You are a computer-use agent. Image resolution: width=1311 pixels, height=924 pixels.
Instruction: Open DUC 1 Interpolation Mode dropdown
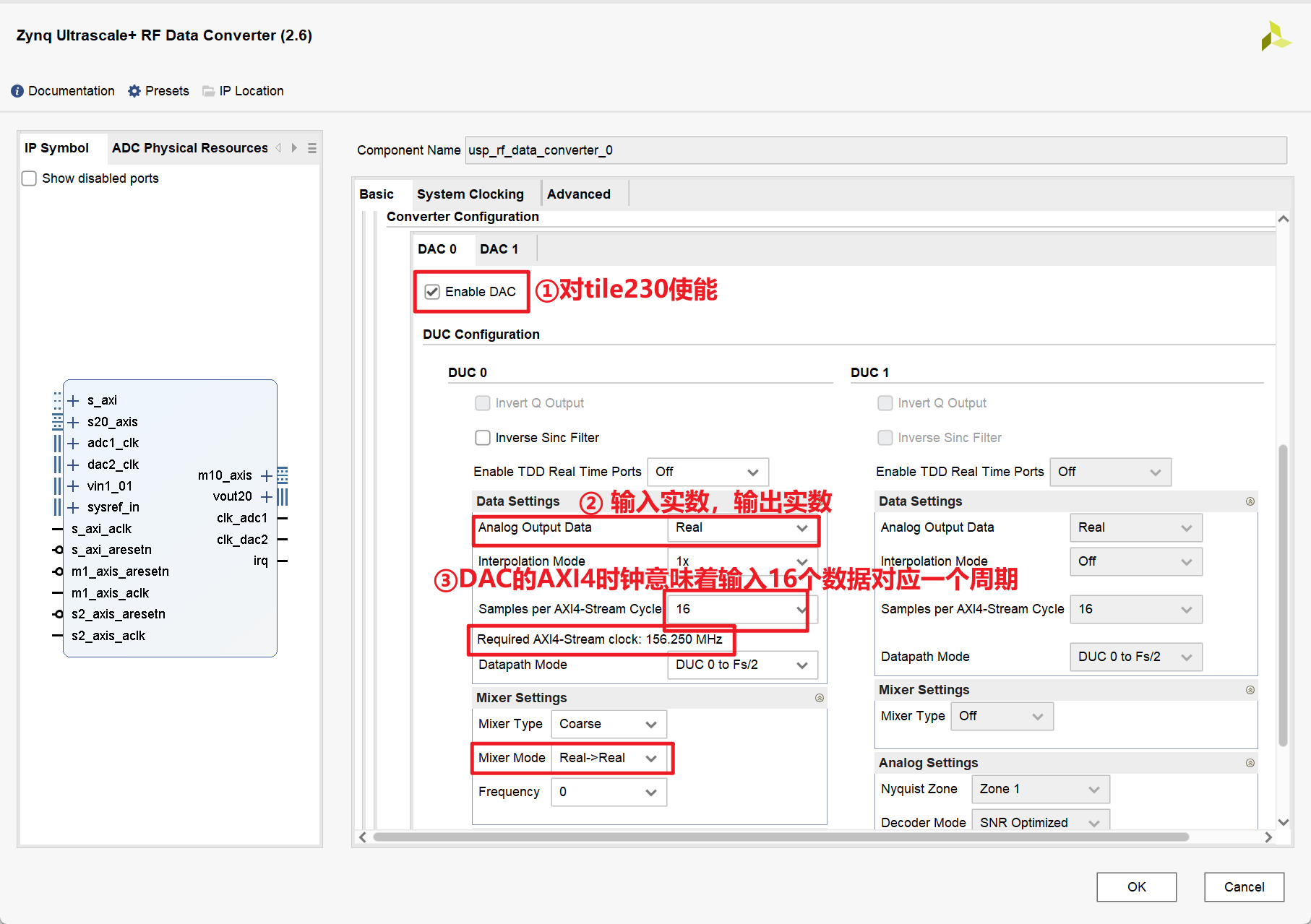tap(1135, 561)
